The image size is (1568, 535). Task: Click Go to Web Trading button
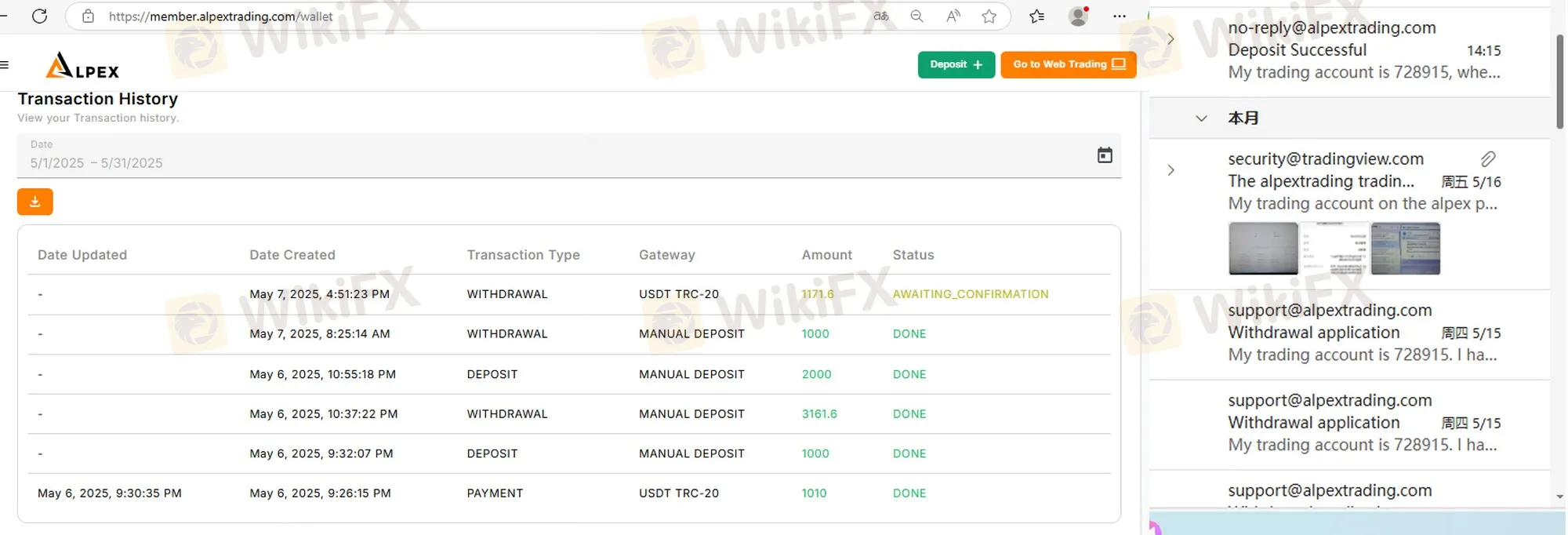(1068, 64)
